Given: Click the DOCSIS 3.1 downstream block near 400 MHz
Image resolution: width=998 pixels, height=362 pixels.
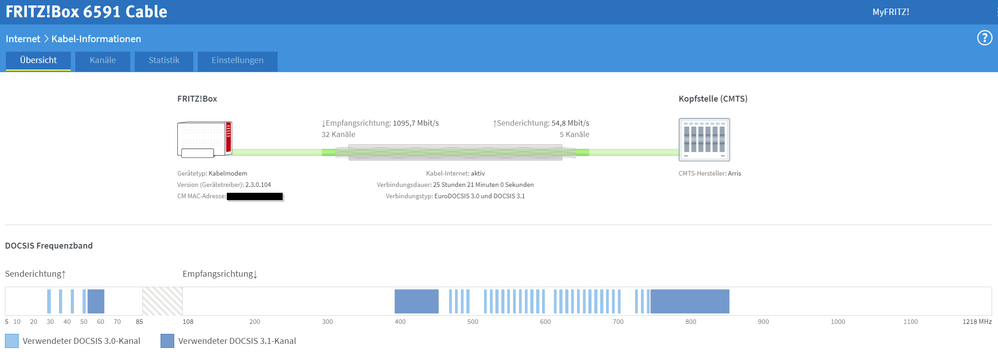Looking at the screenshot, I should (416, 301).
